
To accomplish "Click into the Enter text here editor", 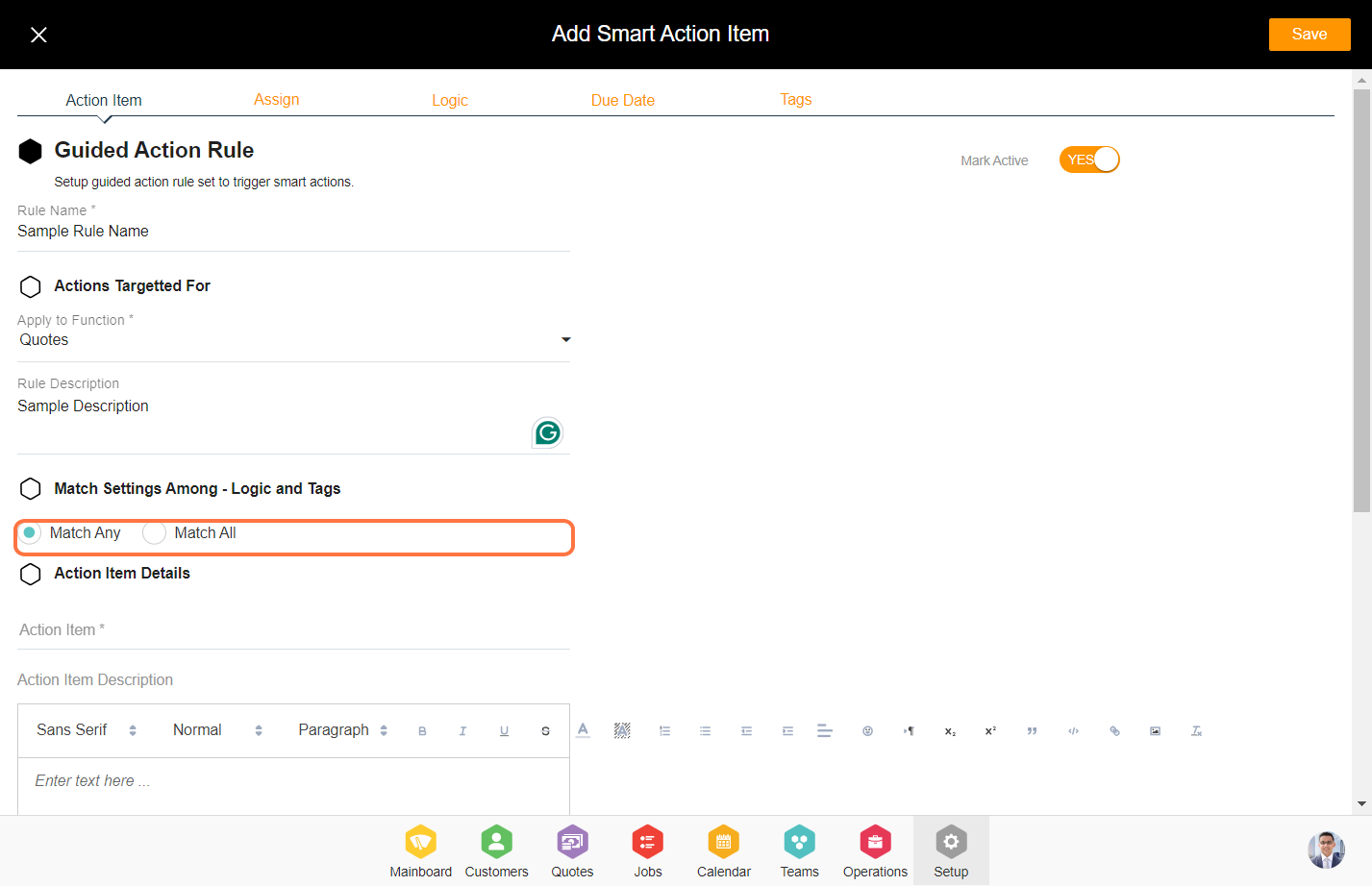I will coord(294,786).
